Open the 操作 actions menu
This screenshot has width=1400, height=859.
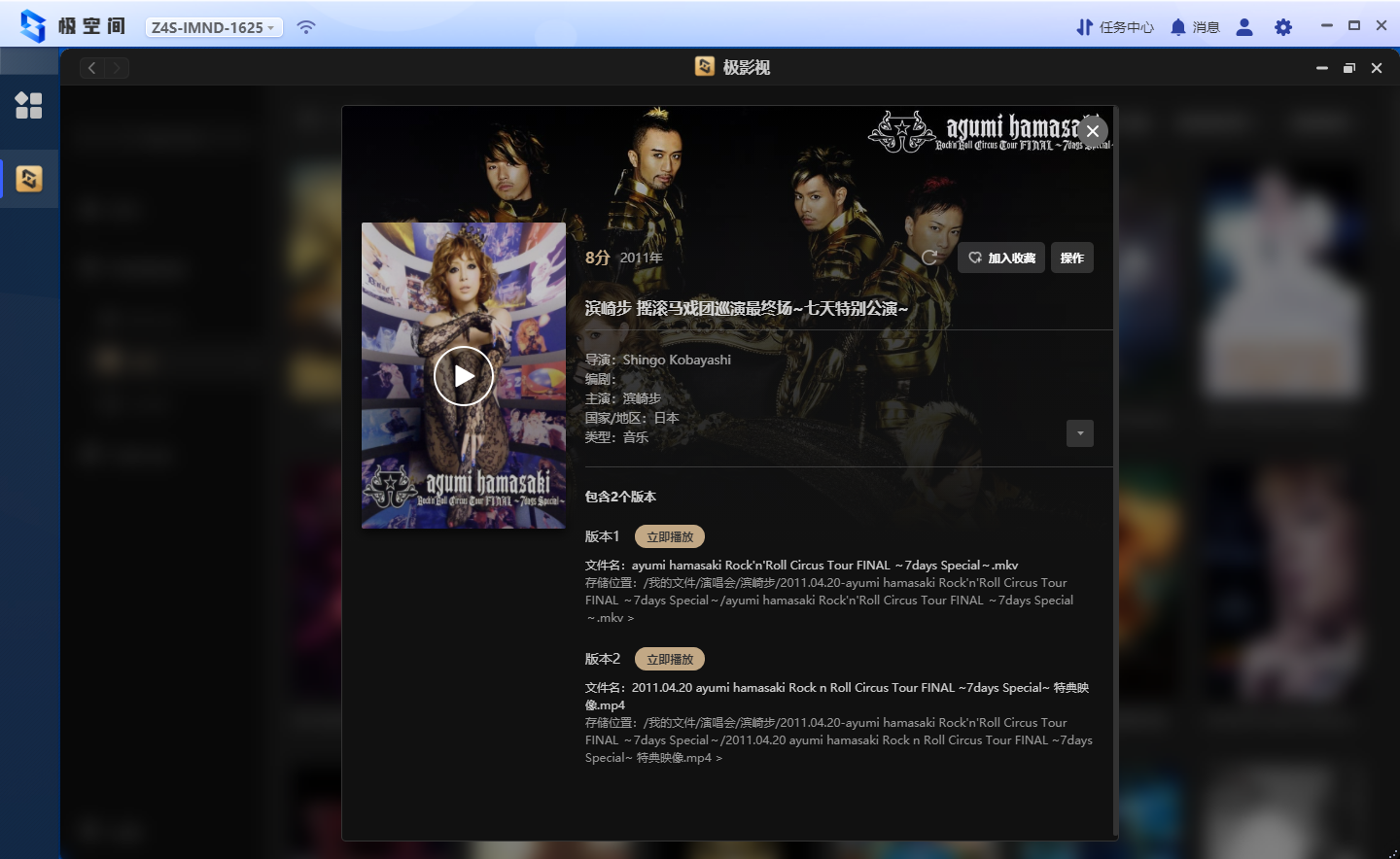[1072, 258]
